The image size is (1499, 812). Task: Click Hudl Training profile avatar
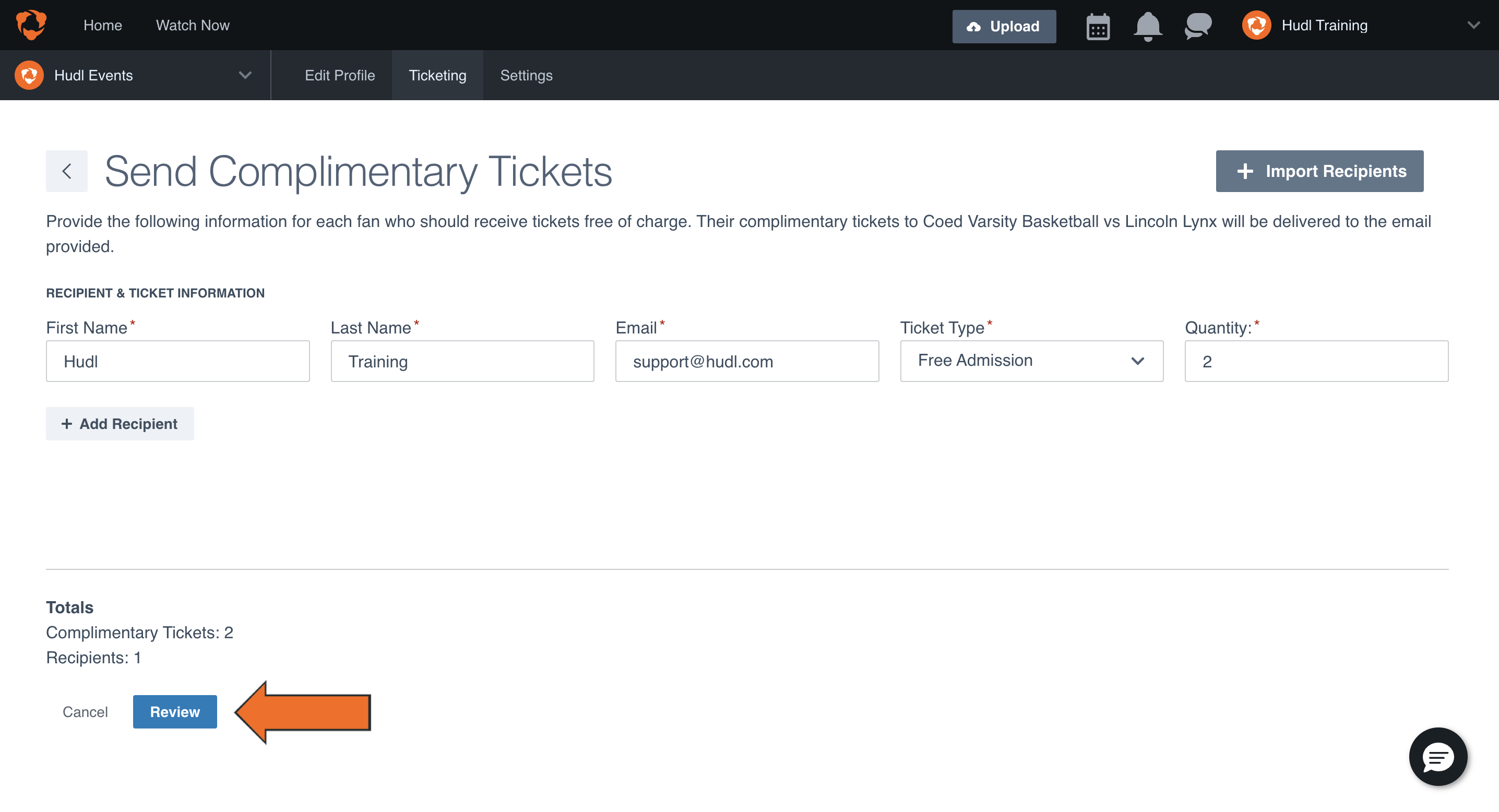[x=1256, y=25]
